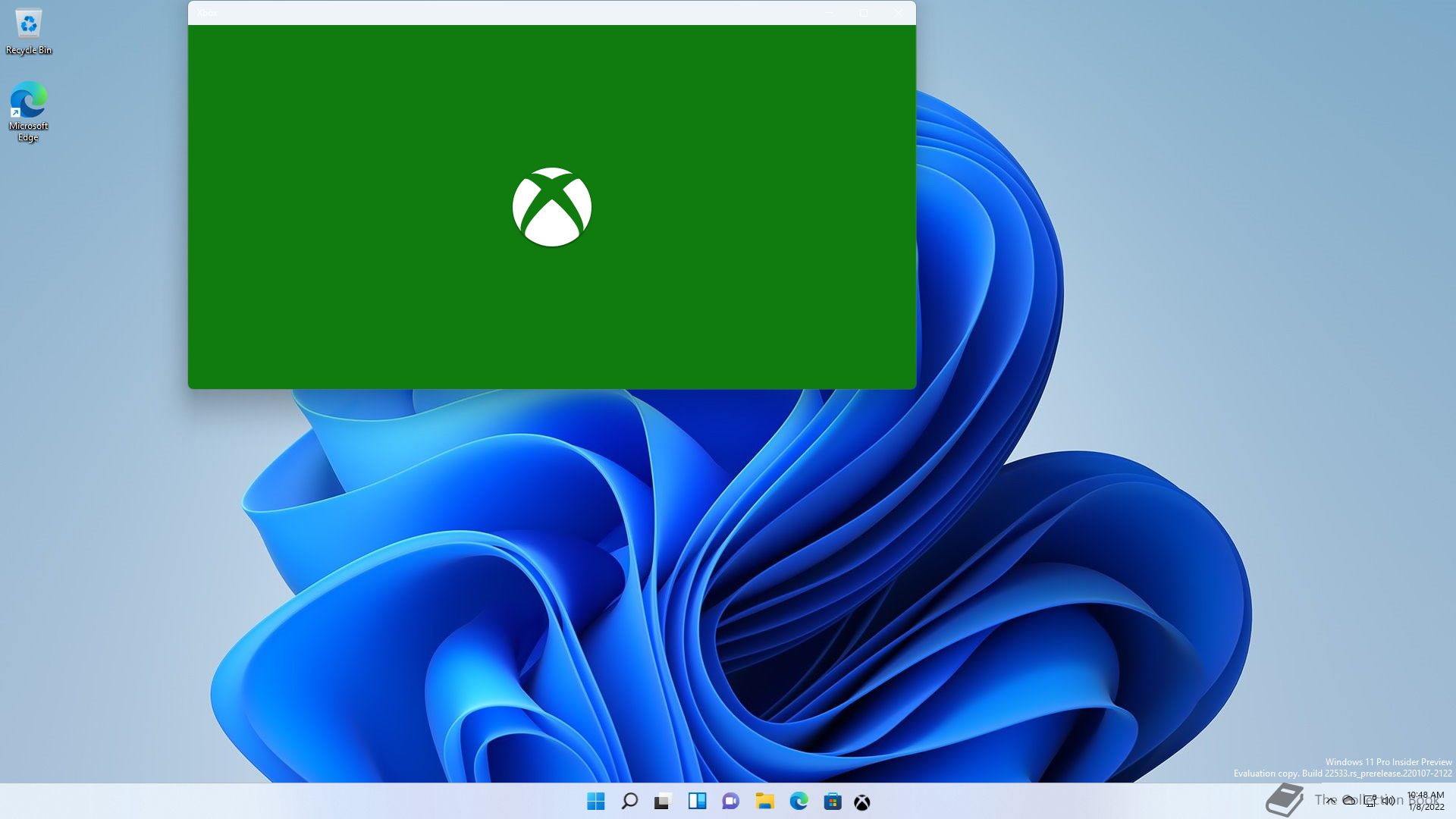Launch Teams Chat from the taskbar
This screenshot has height=819, width=1456.
(x=730, y=802)
